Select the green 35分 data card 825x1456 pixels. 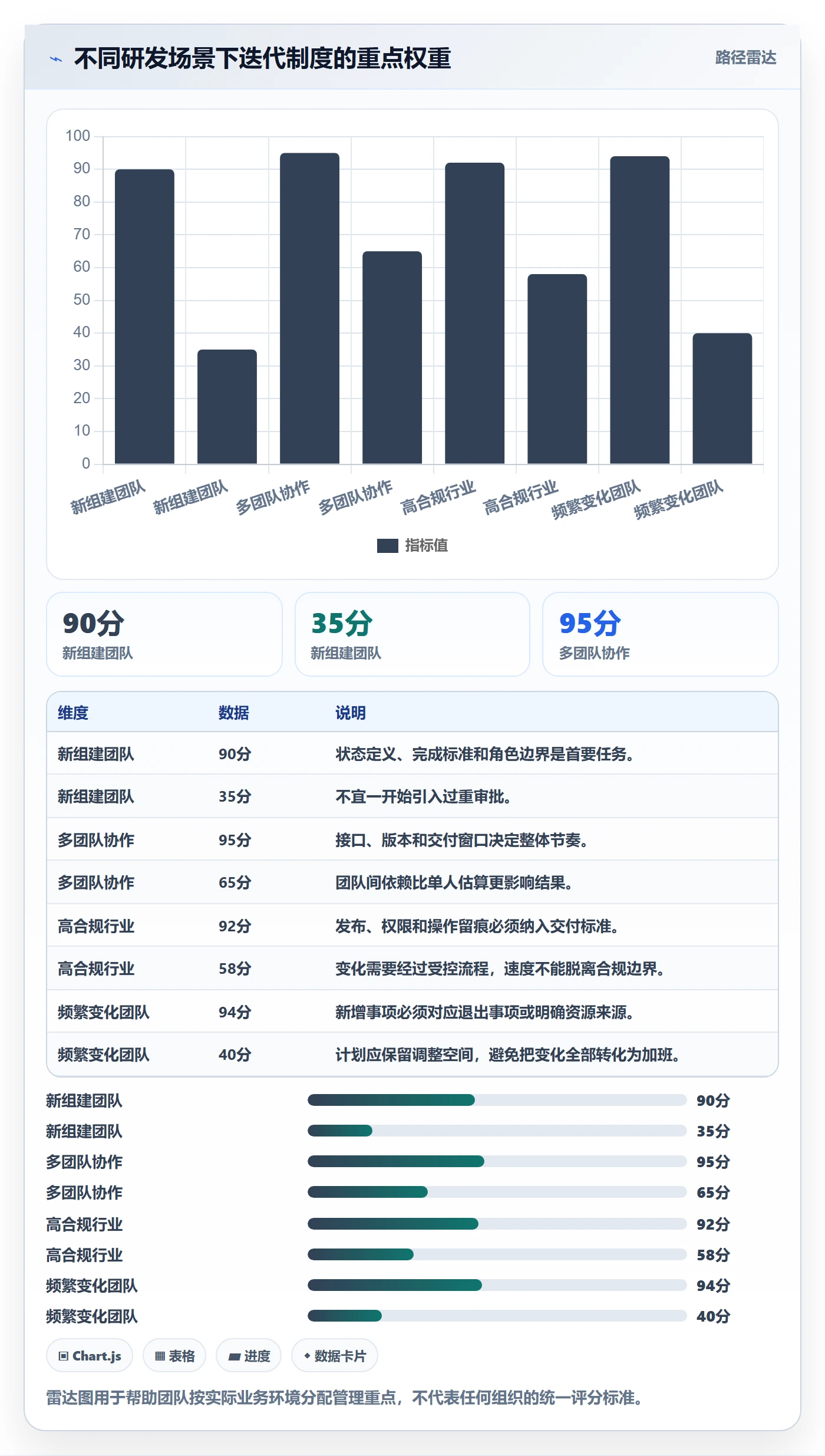point(412,634)
